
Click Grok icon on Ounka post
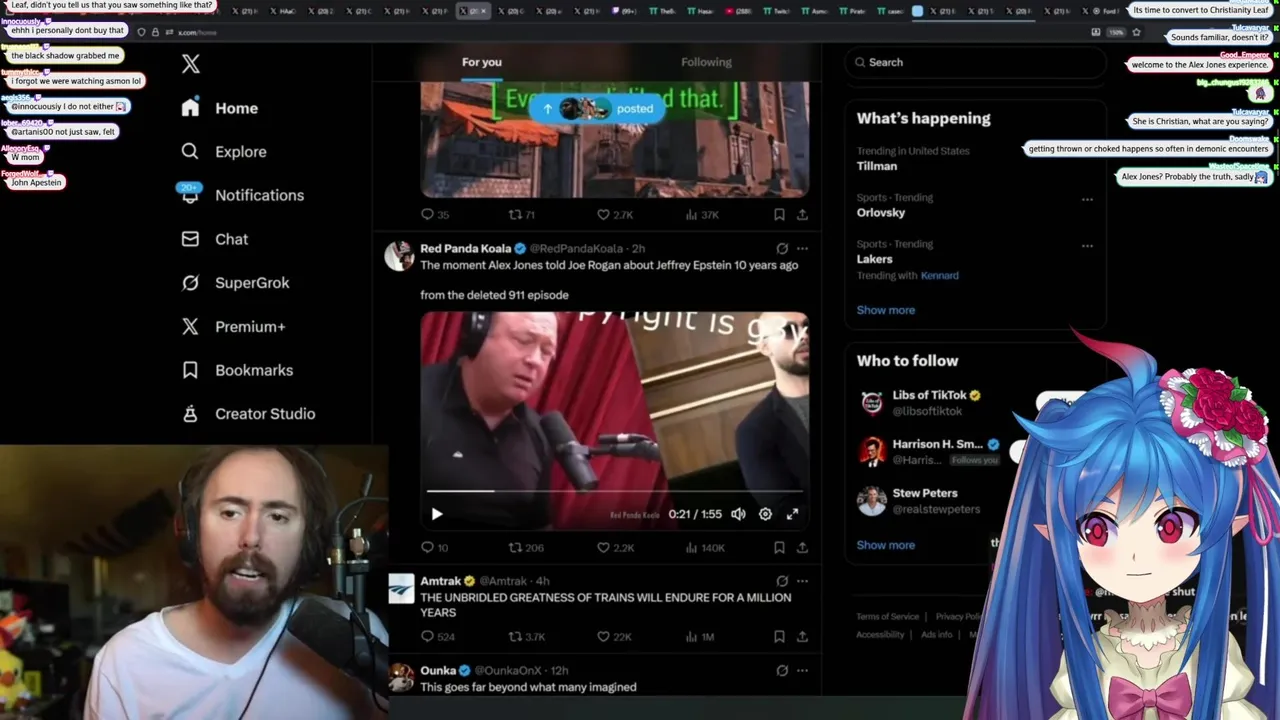pos(782,670)
